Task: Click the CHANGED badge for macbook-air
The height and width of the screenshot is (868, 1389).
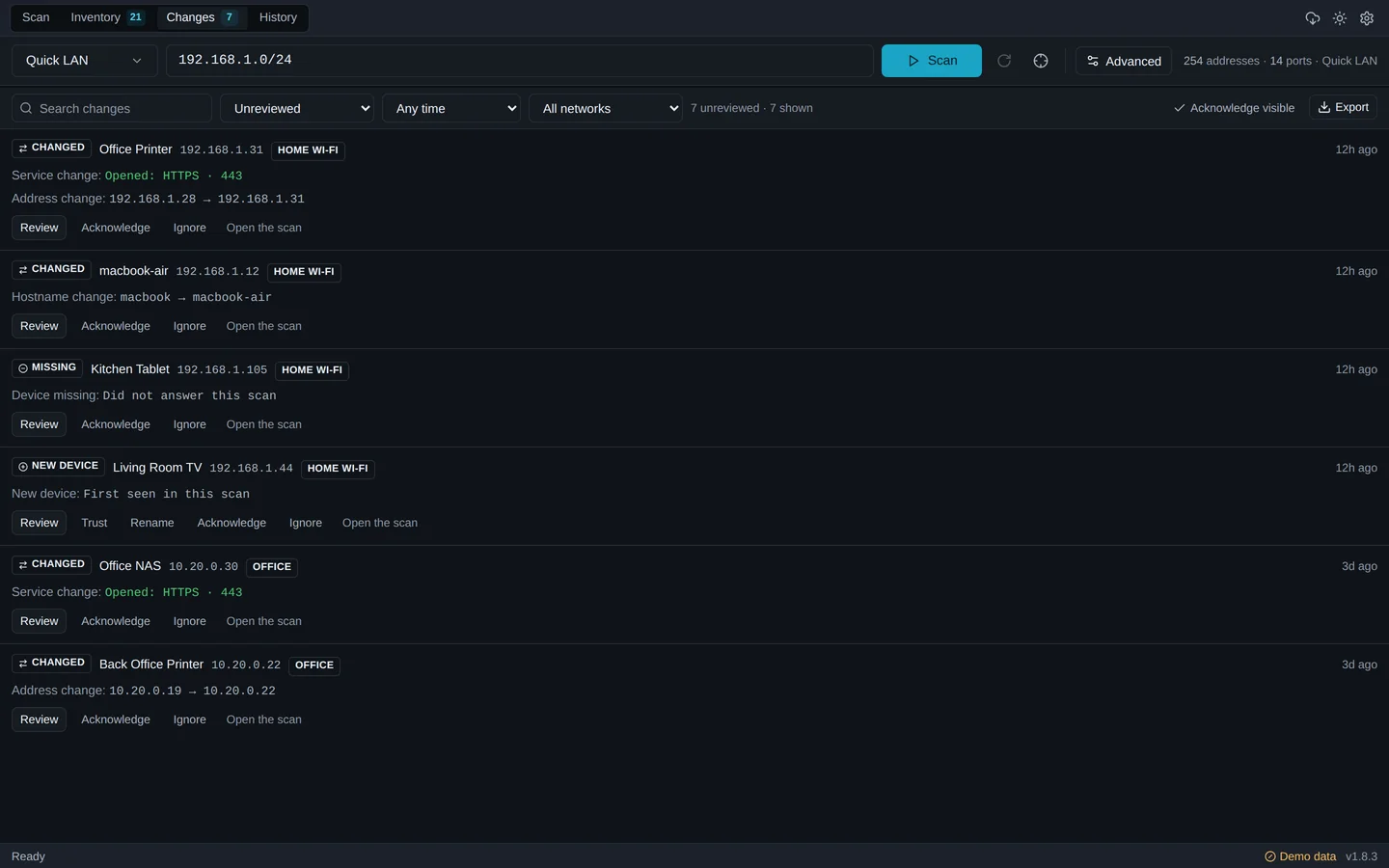Action: tap(52, 269)
